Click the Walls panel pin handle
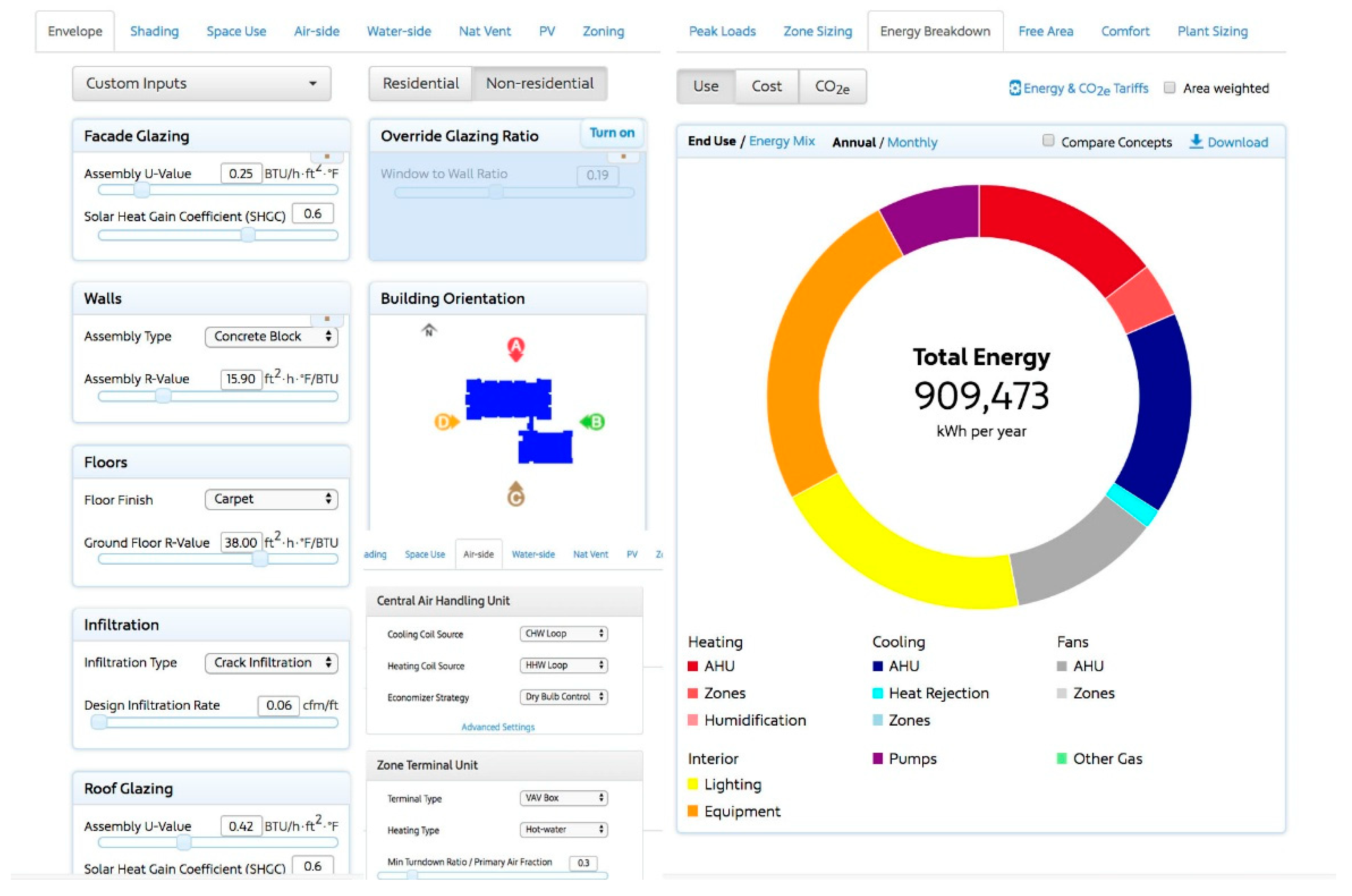 tap(327, 318)
